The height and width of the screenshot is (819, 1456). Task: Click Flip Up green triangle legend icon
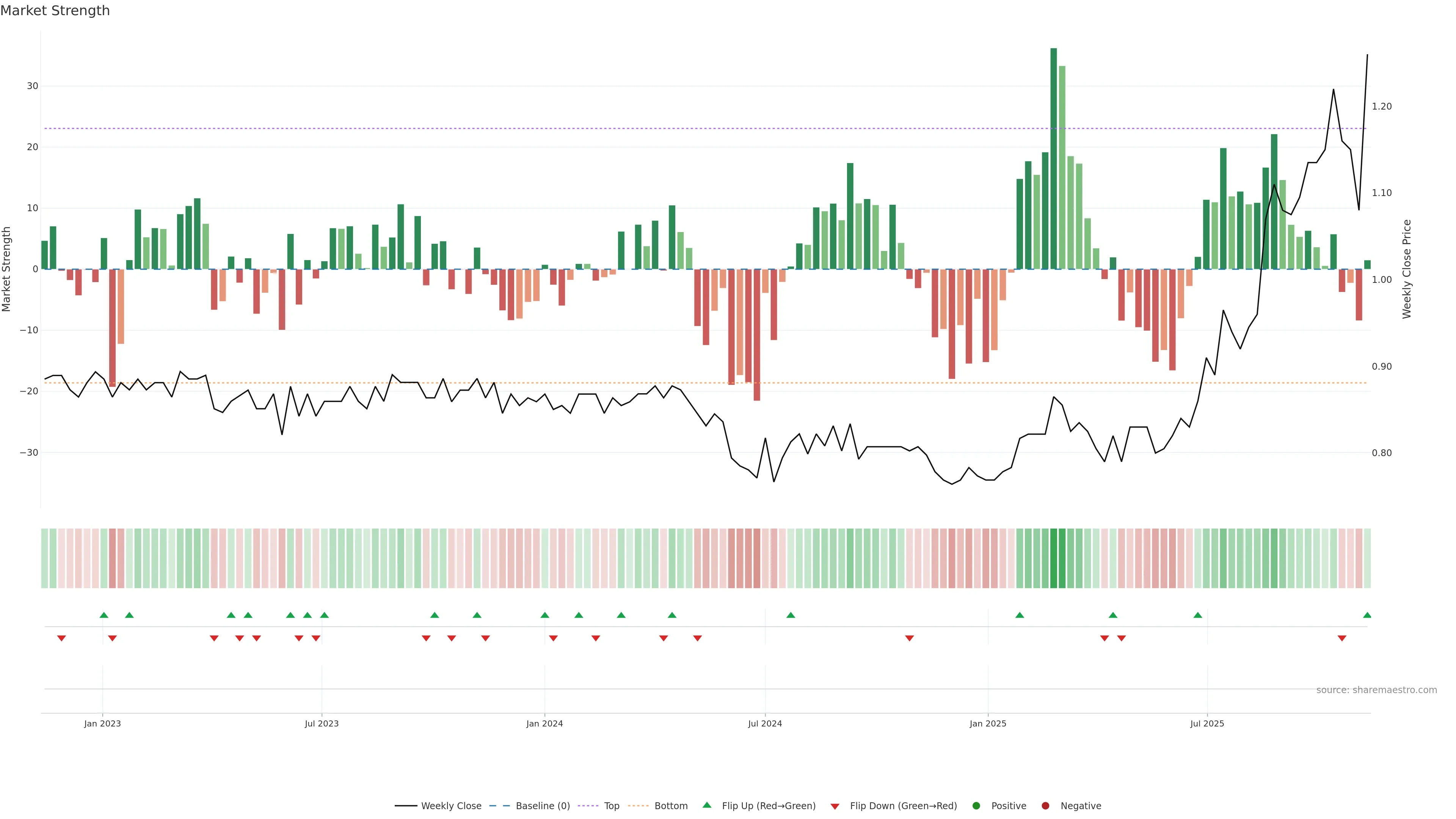coord(706,805)
